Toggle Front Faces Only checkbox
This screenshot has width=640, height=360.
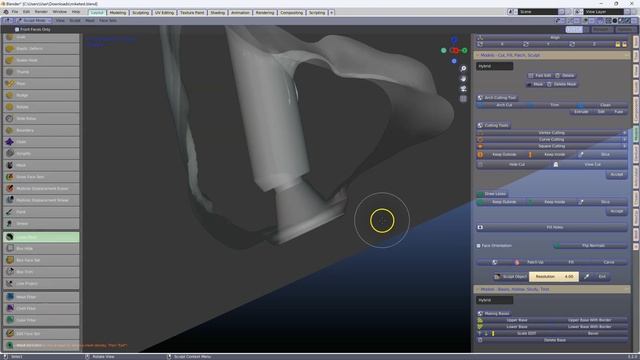[x=17, y=29]
